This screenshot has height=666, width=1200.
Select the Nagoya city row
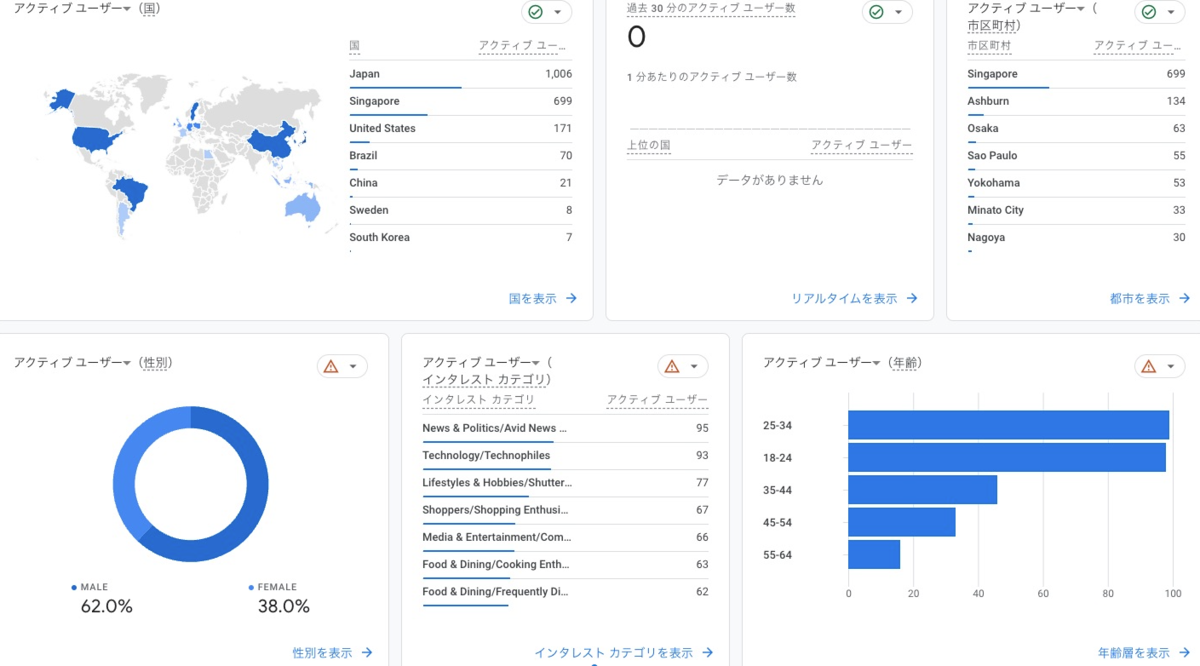coord(1076,238)
